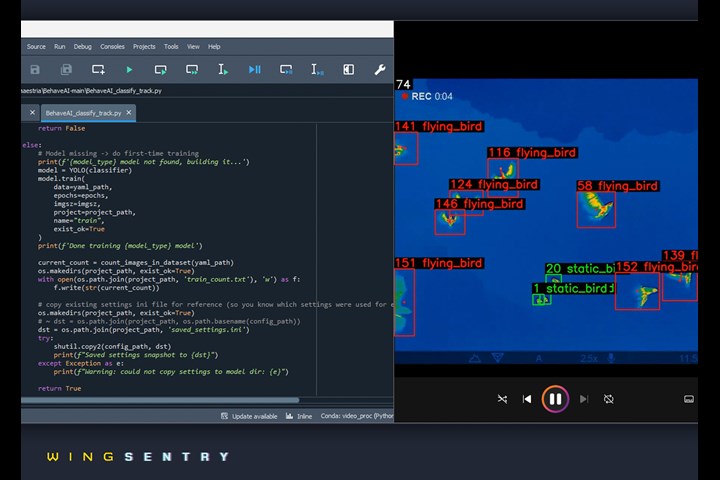This screenshot has height=480, width=720.
Task: Click the 'current_count = count_images_in_dataset' line
Action: click(x=136, y=263)
